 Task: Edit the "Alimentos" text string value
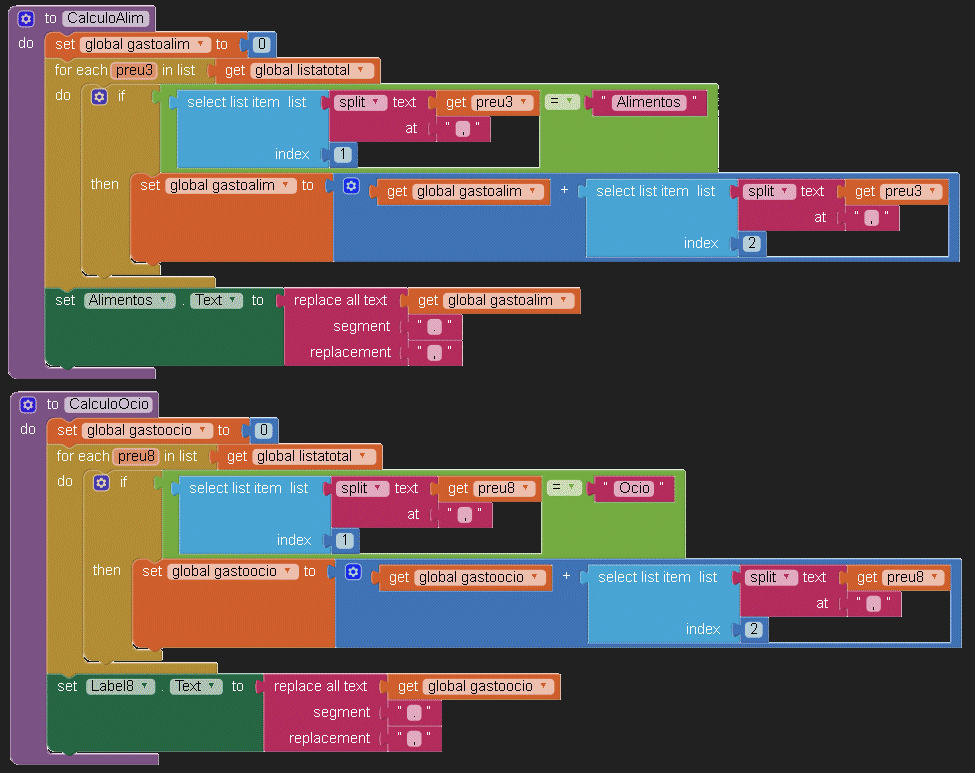coord(649,102)
